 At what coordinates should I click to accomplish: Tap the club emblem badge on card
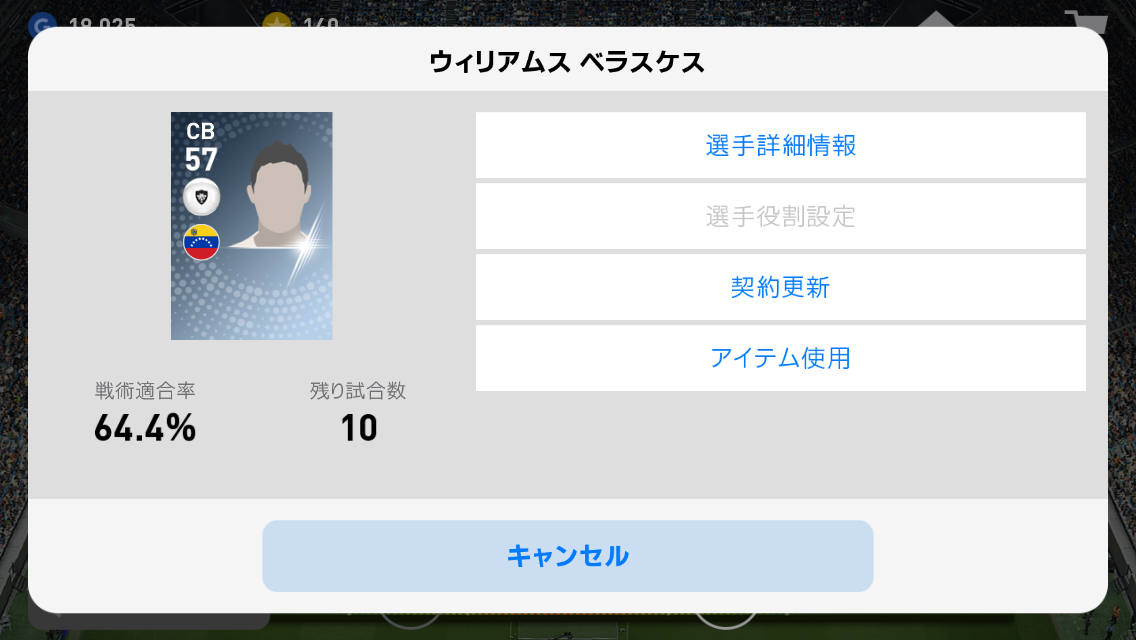[201, 196]
